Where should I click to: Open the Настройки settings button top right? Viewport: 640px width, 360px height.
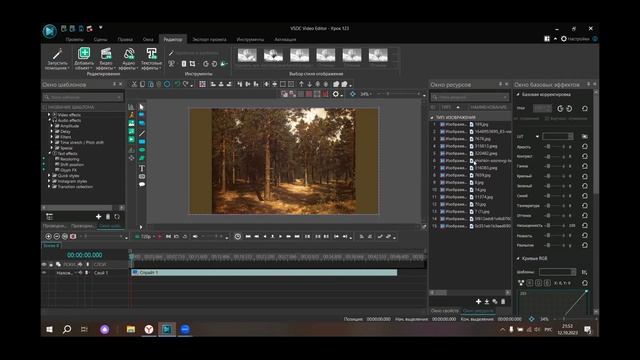(575, 39)
